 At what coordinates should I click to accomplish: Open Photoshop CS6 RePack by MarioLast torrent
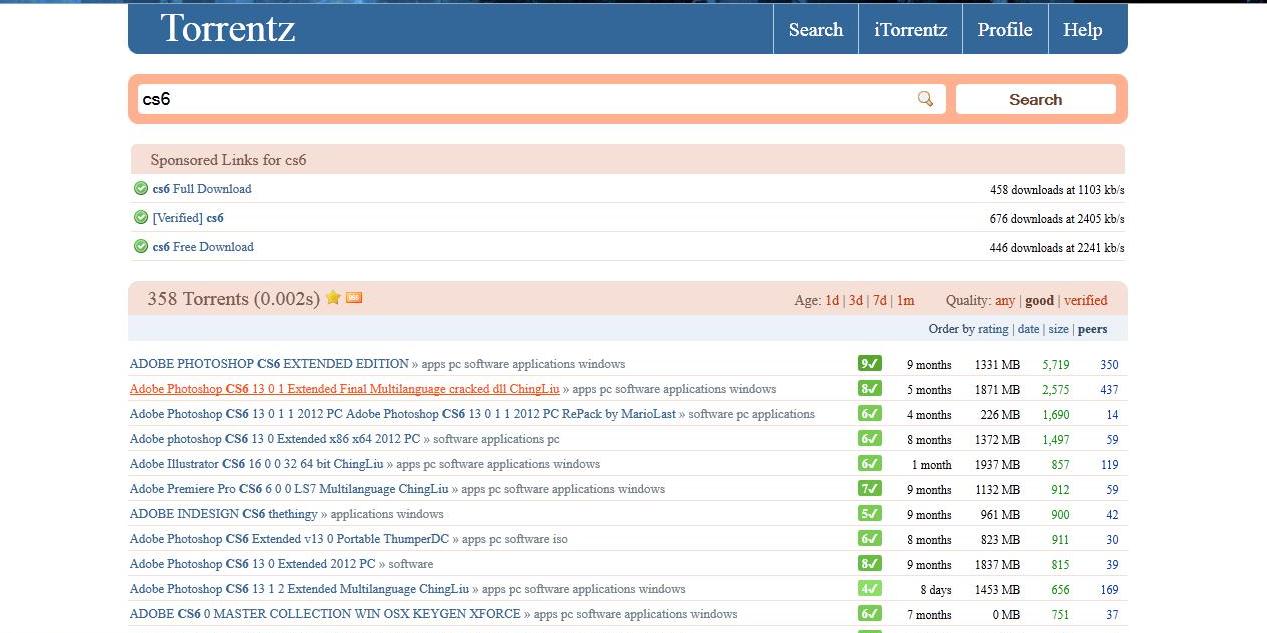pyautogui.click(x=402, y=414)
